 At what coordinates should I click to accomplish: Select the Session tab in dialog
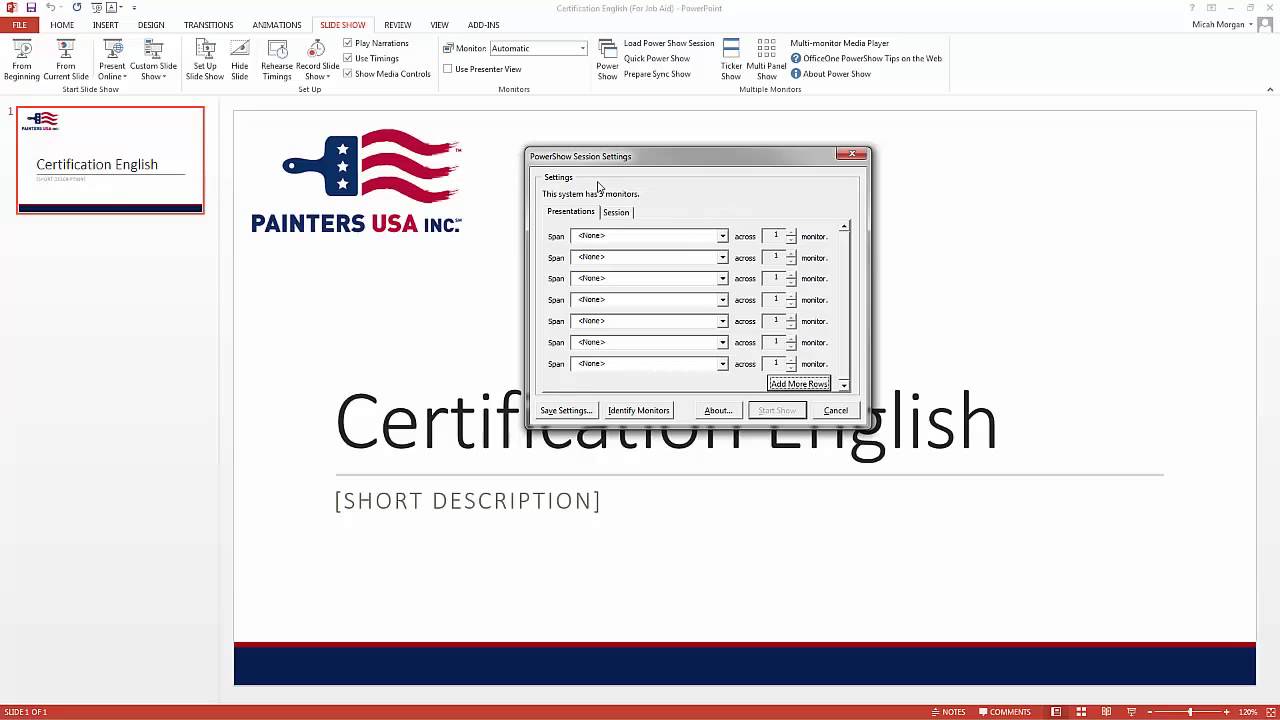(x=616, y=212)
